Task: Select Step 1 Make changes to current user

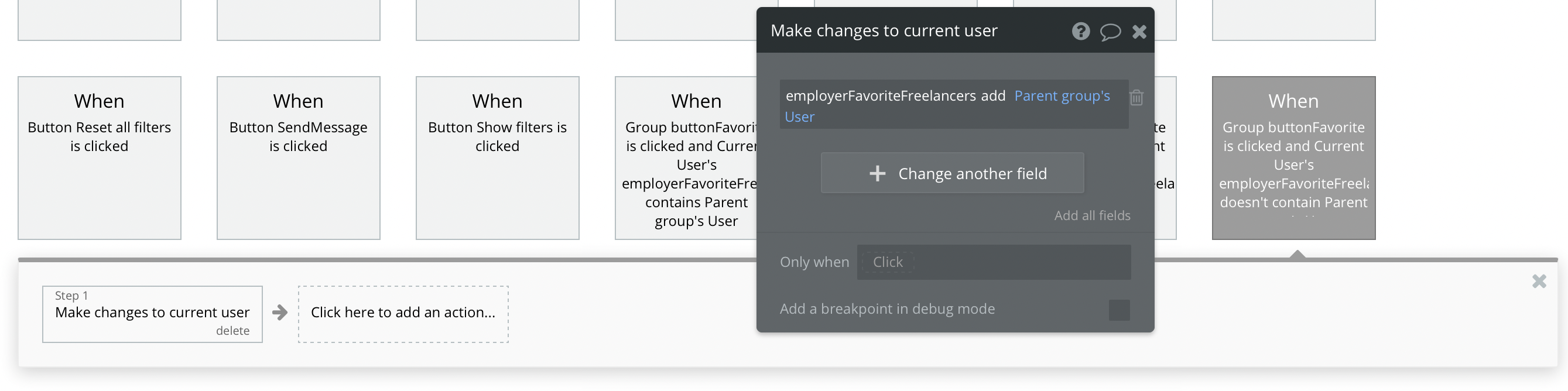Action: [152, 313]
